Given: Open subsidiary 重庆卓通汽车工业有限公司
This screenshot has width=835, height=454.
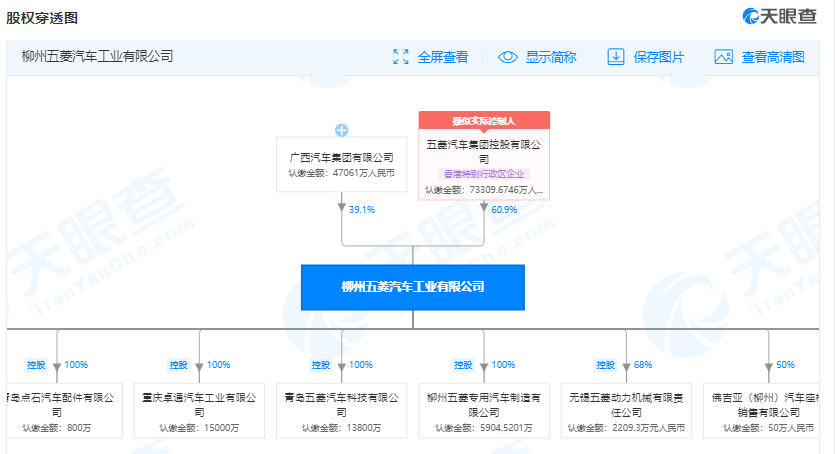Looking at the screenshot, I should tap(199, 404).
